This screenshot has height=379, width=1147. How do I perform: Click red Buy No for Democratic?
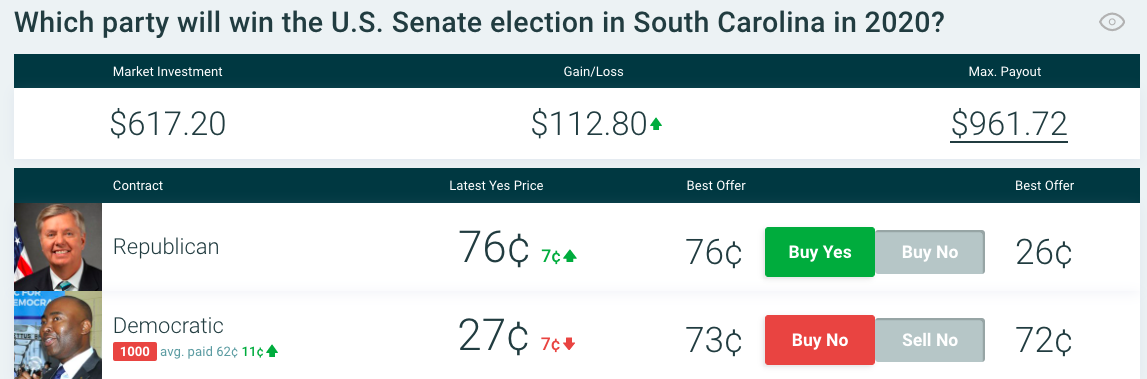820,340
